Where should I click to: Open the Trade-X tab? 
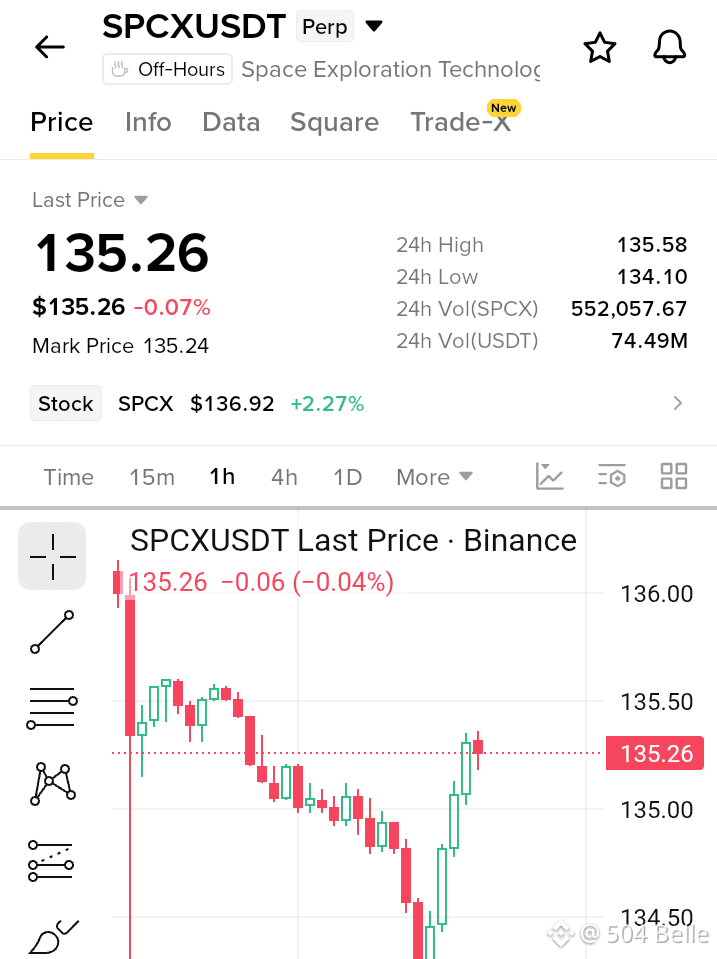click(x=461, y=122)
